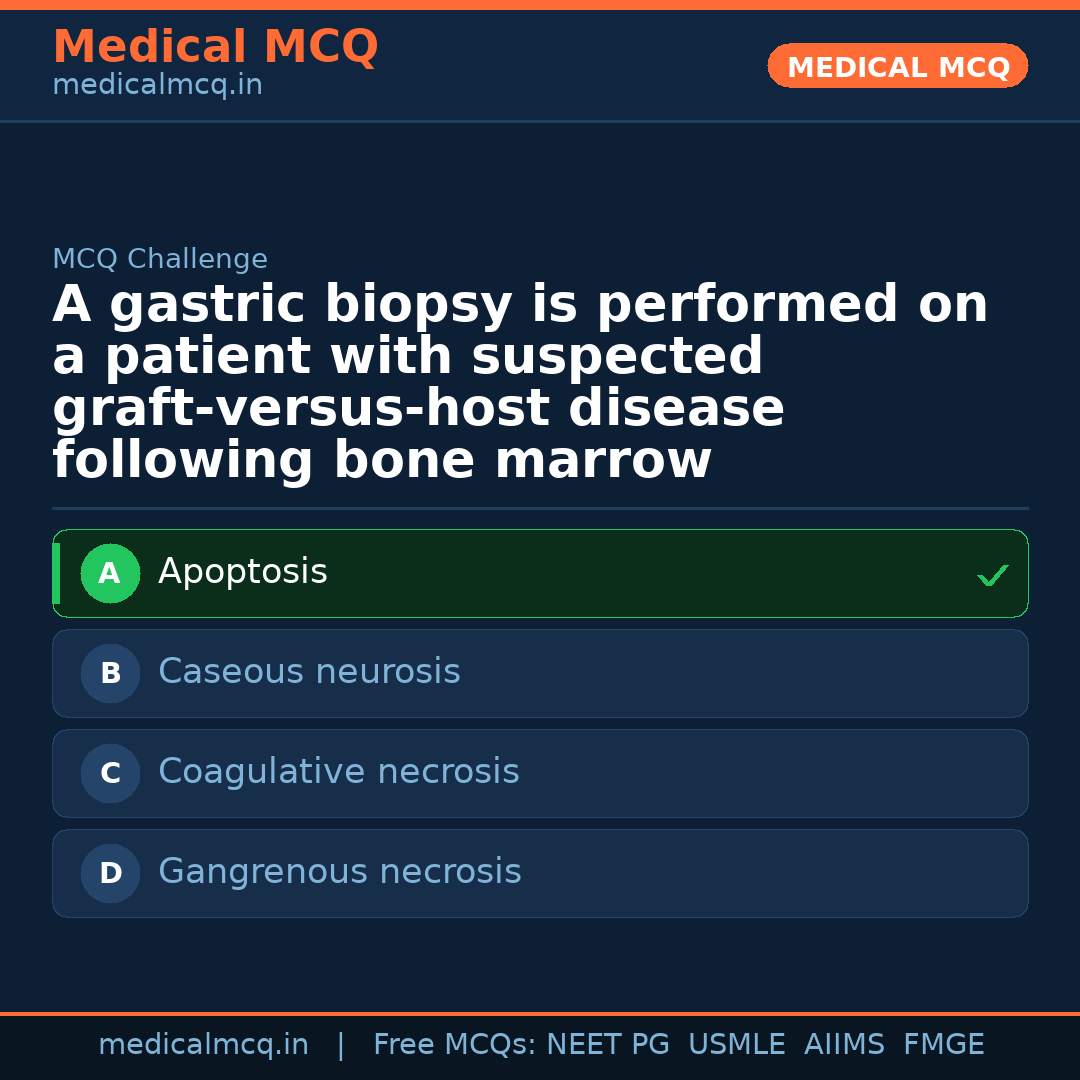Screen dimensions: 1080x1080
Task: Visit medicalmcq.in link under the header
Action: coord(157,86)
